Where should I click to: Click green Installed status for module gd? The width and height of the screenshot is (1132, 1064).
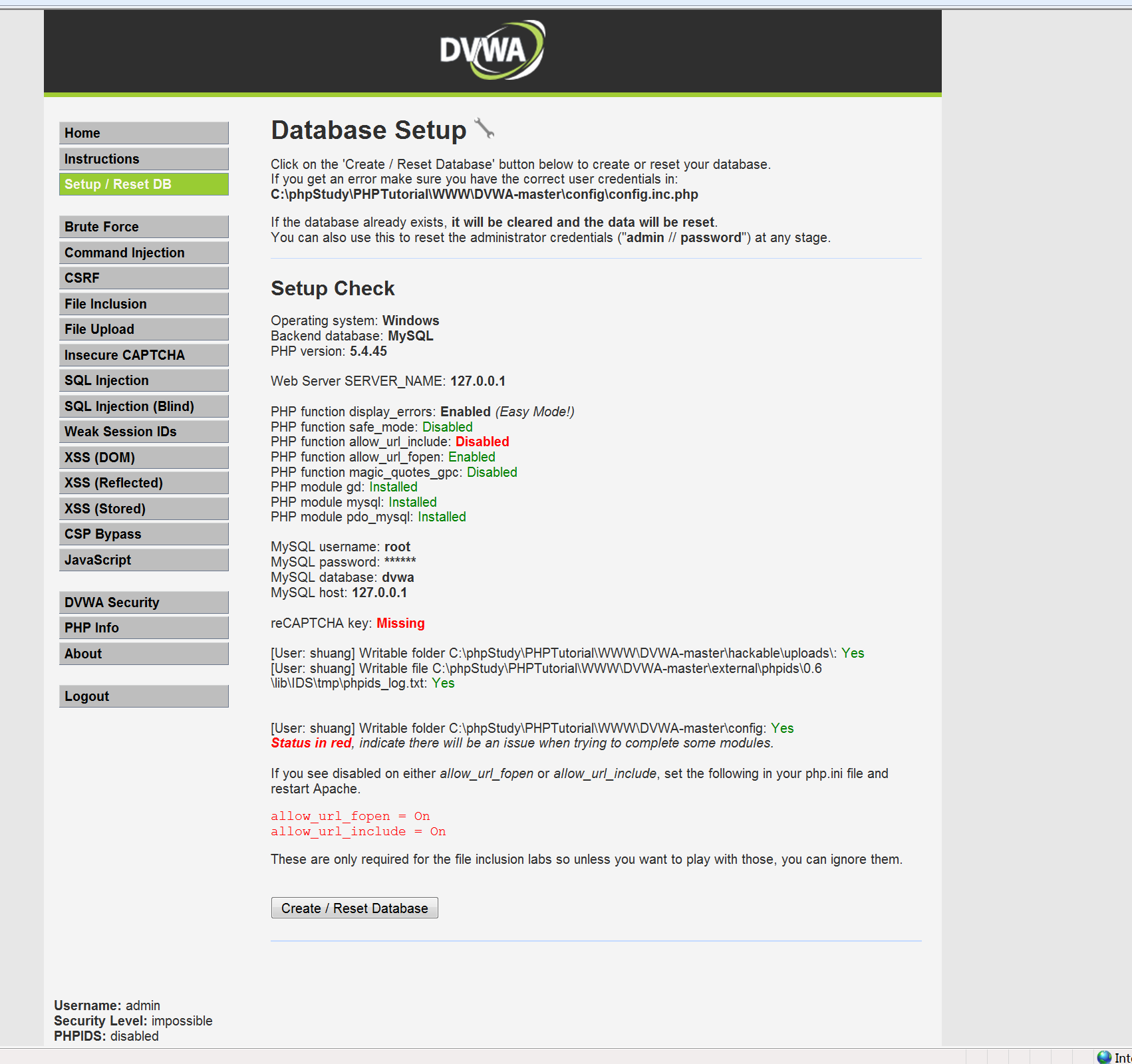(x=393, y=487)
